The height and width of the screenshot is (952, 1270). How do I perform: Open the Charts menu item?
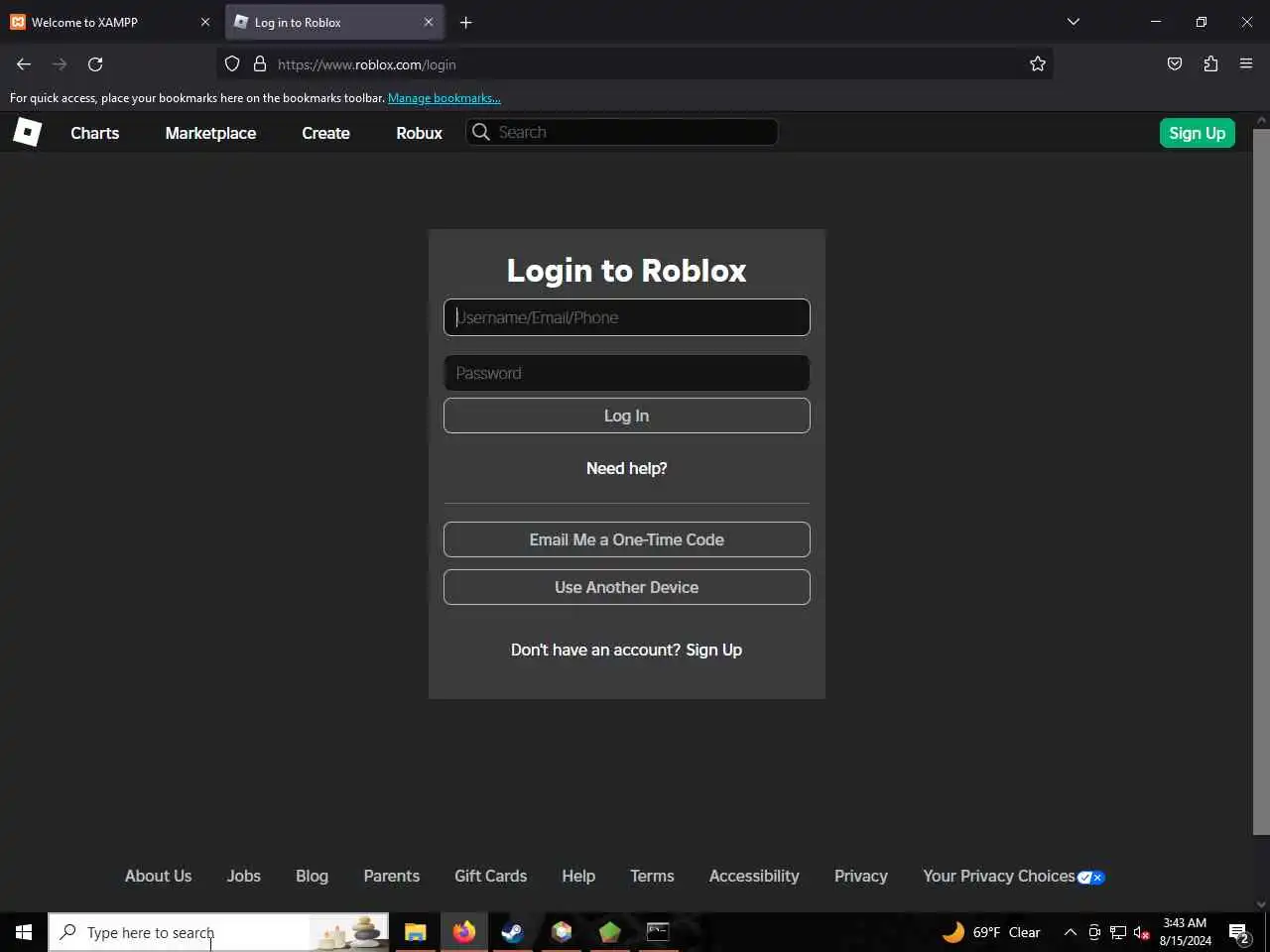pos(95,133)
